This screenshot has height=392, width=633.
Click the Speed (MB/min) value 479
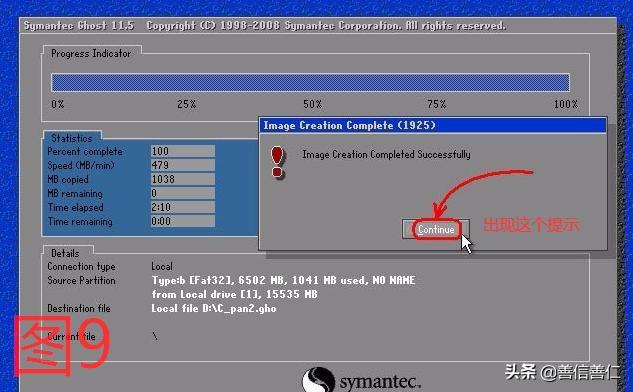coord(183,165)
